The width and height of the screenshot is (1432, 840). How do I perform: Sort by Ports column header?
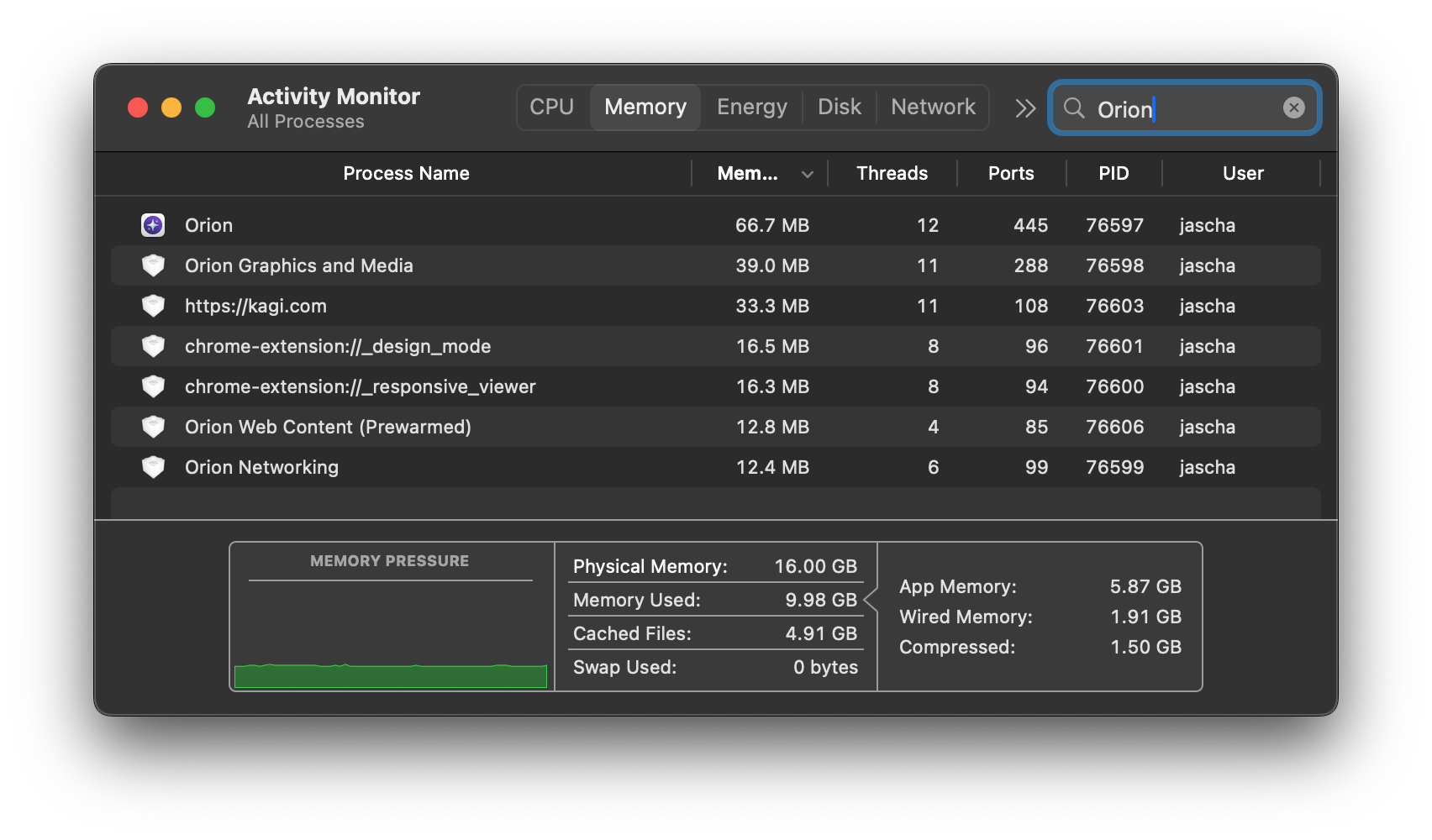(x=1011, y=173)
